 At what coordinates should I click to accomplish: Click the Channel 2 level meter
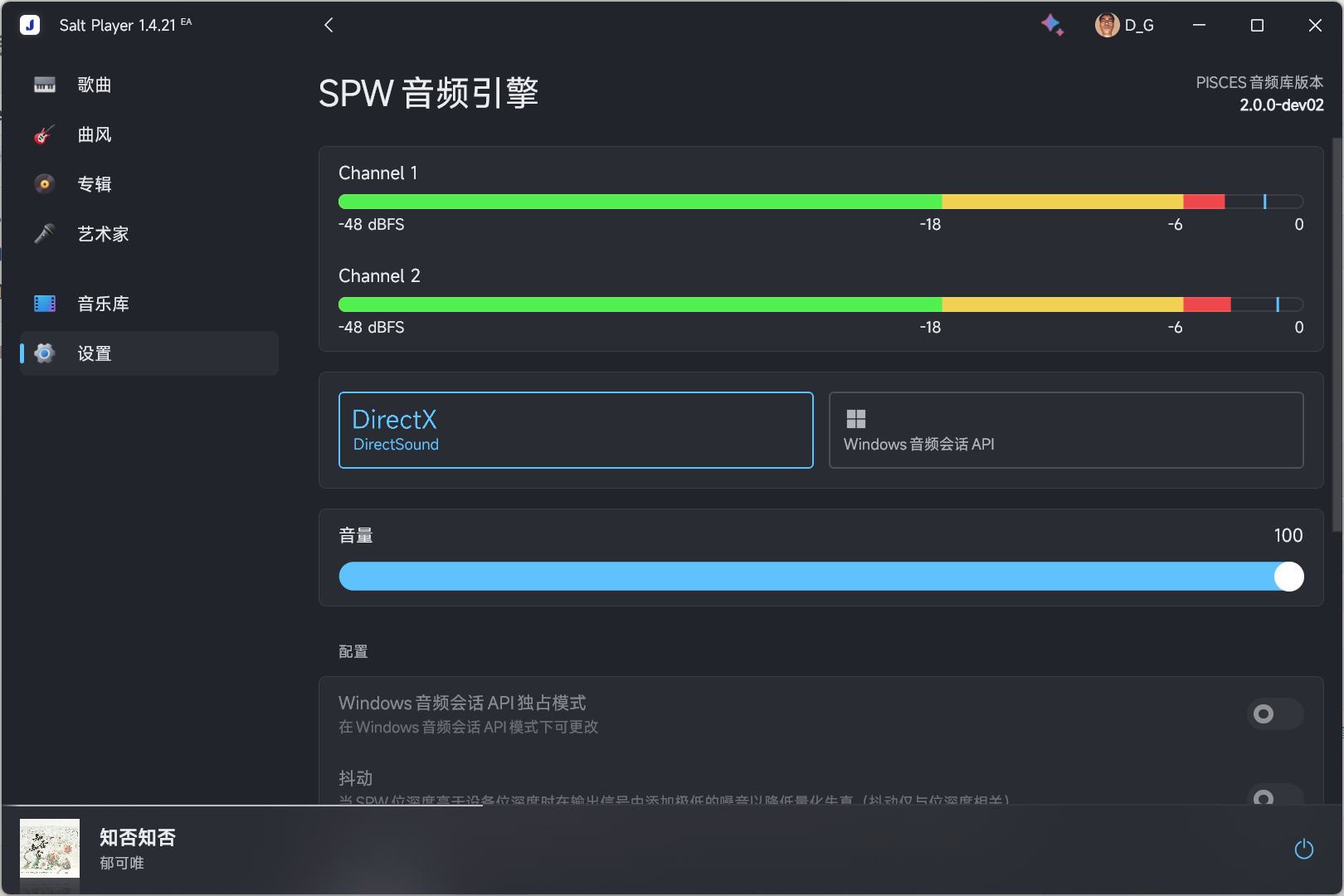821,304
